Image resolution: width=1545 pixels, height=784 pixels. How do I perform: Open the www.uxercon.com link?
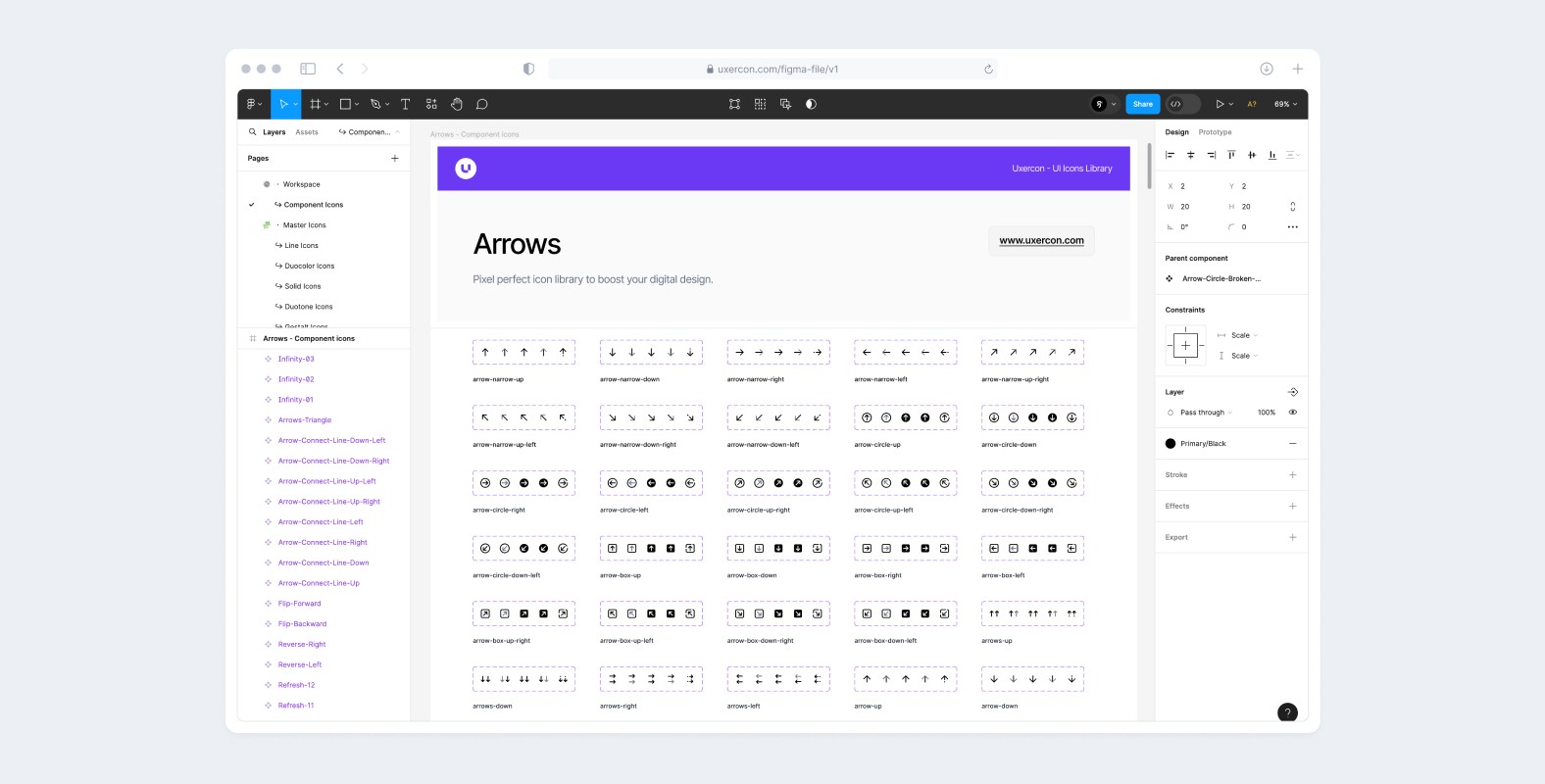point(1041,240)
